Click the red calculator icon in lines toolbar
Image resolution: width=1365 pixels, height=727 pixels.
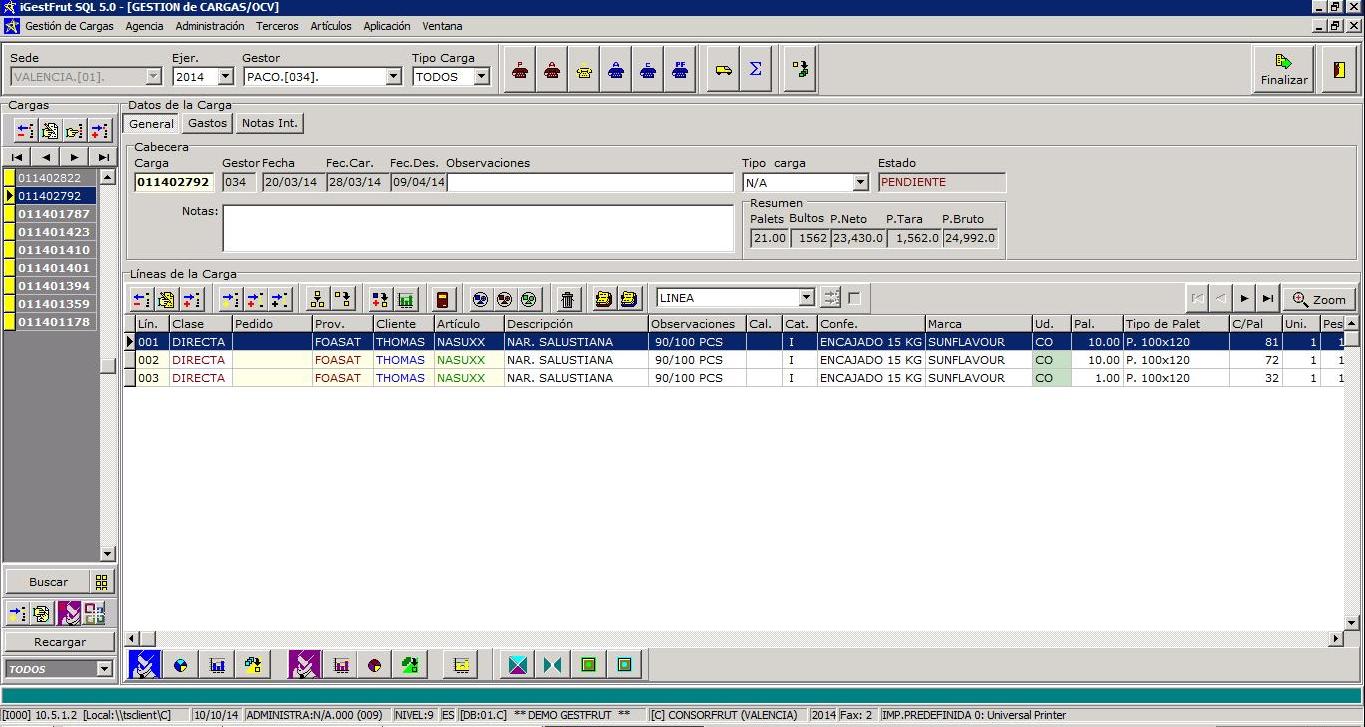point(443,299)
